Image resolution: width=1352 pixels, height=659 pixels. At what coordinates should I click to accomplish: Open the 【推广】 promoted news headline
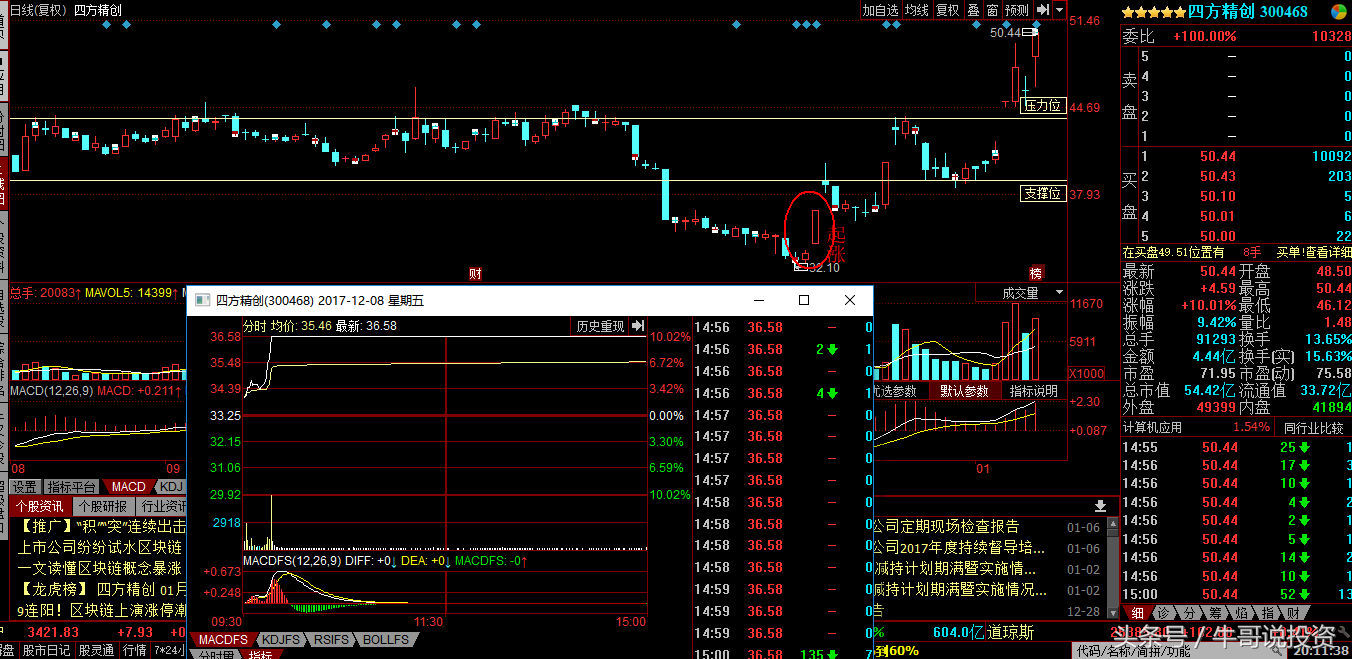(102, 526)
